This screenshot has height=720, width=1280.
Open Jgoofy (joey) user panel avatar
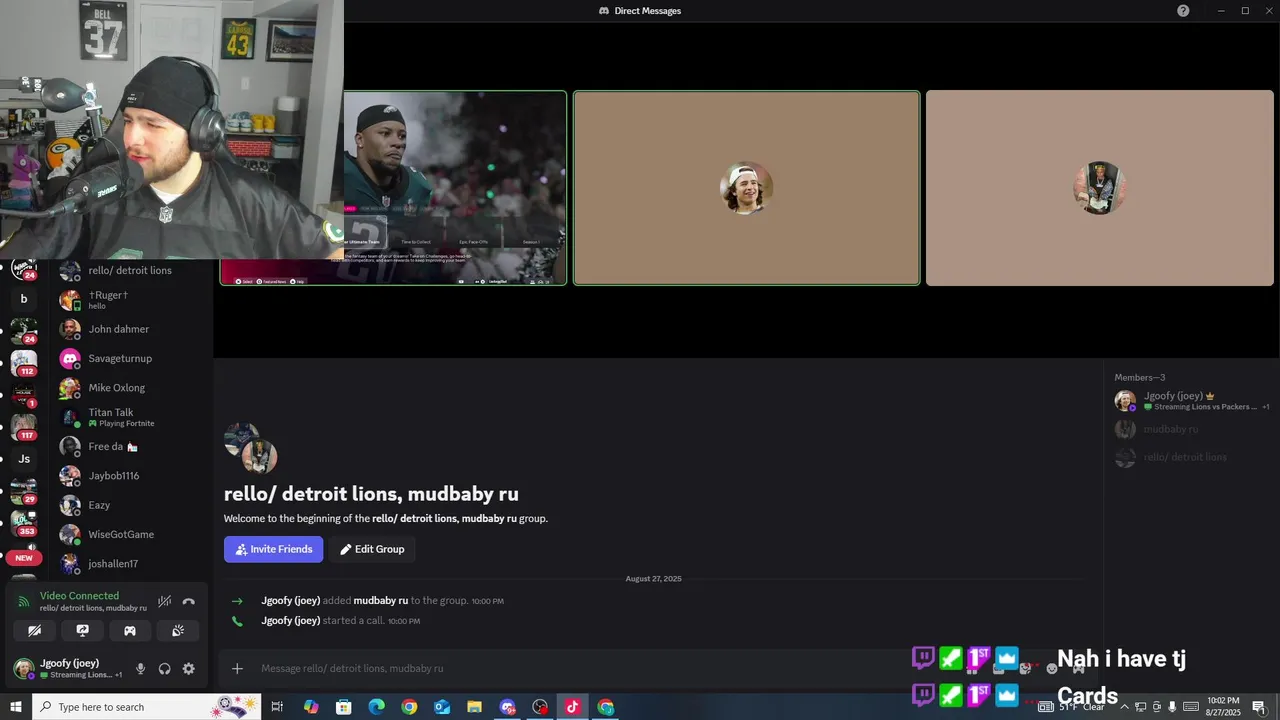point(23,669)
